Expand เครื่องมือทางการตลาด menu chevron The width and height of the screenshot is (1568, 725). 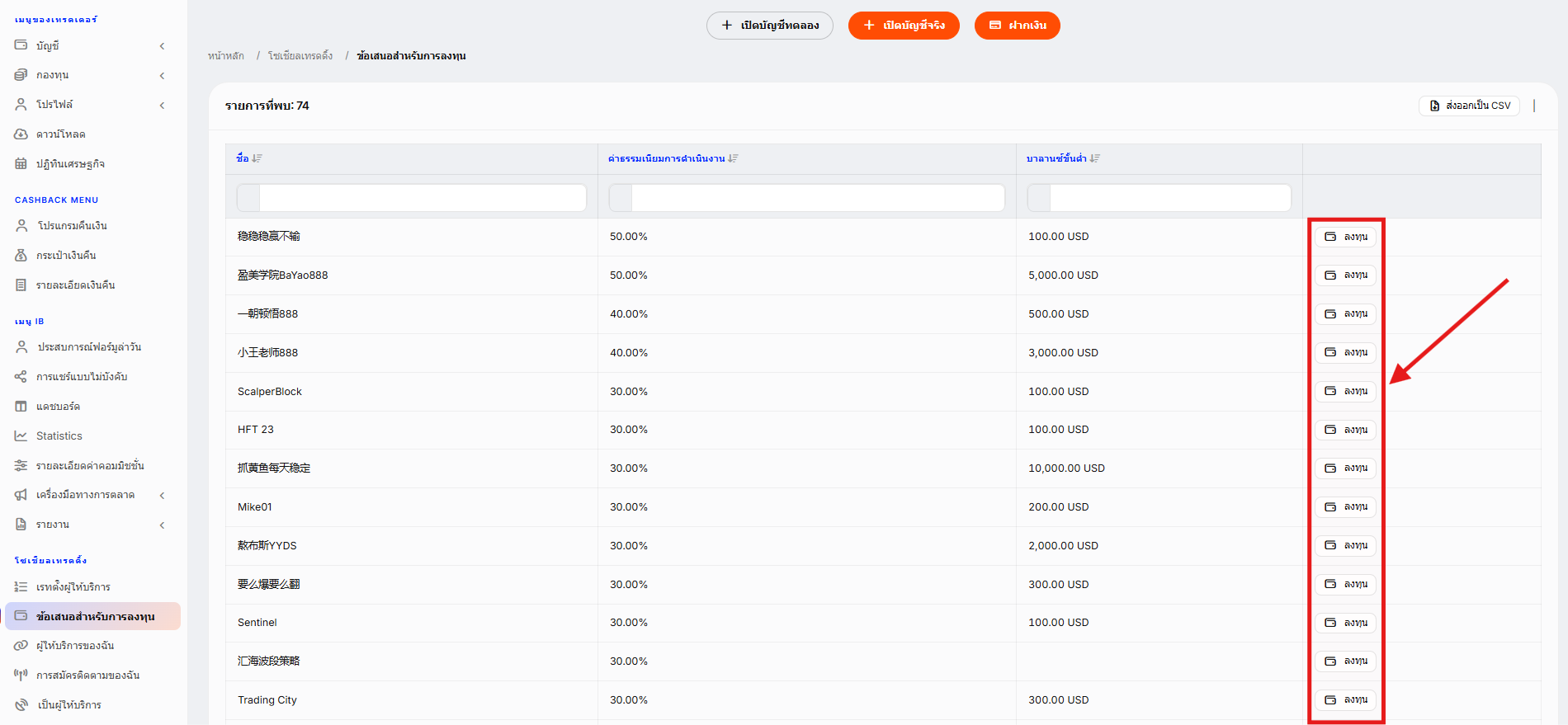point(162,496)
